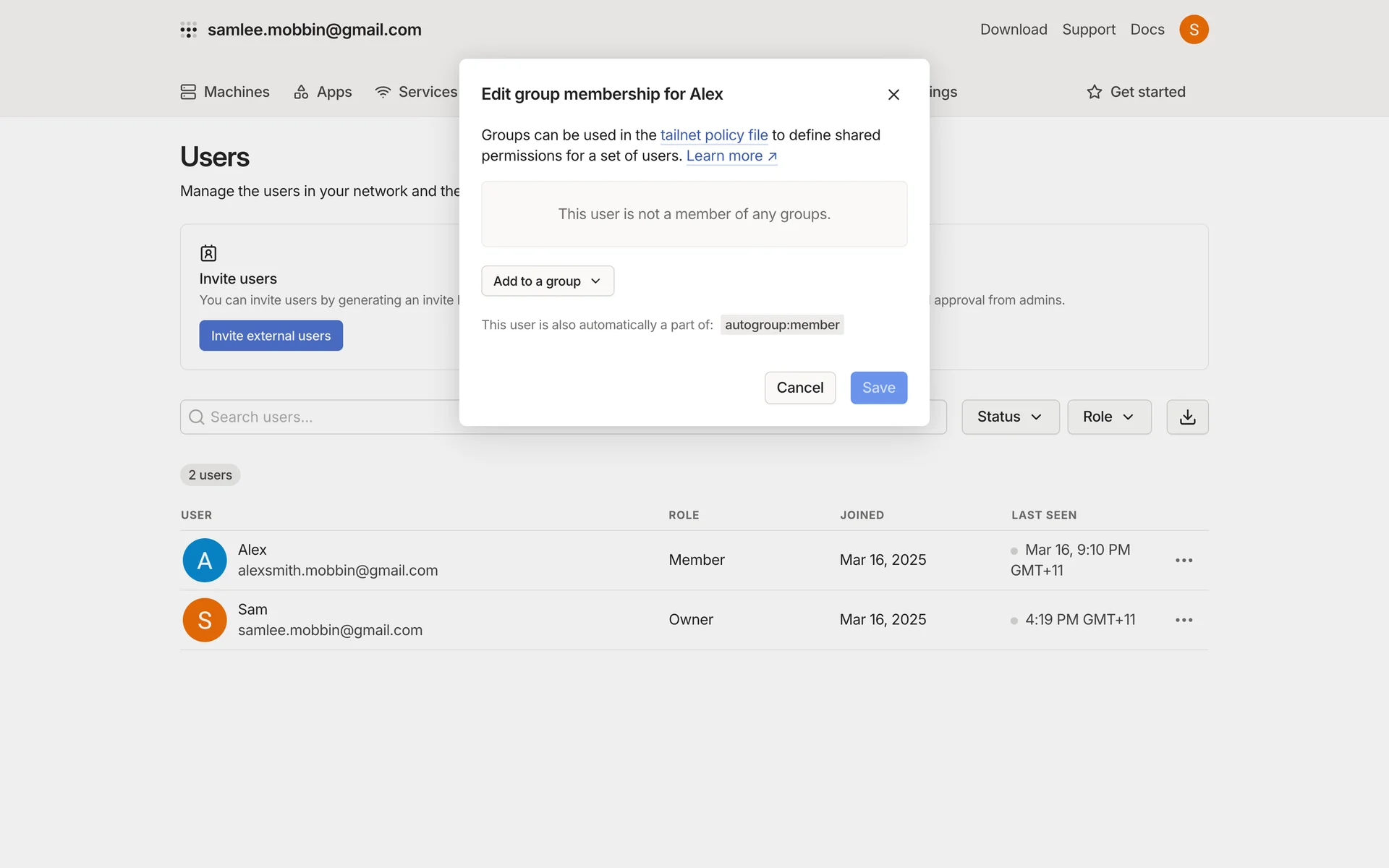Open the Status filter dropdown
This screenshot has width=1389, height=868.
[x=1010, y=417]
